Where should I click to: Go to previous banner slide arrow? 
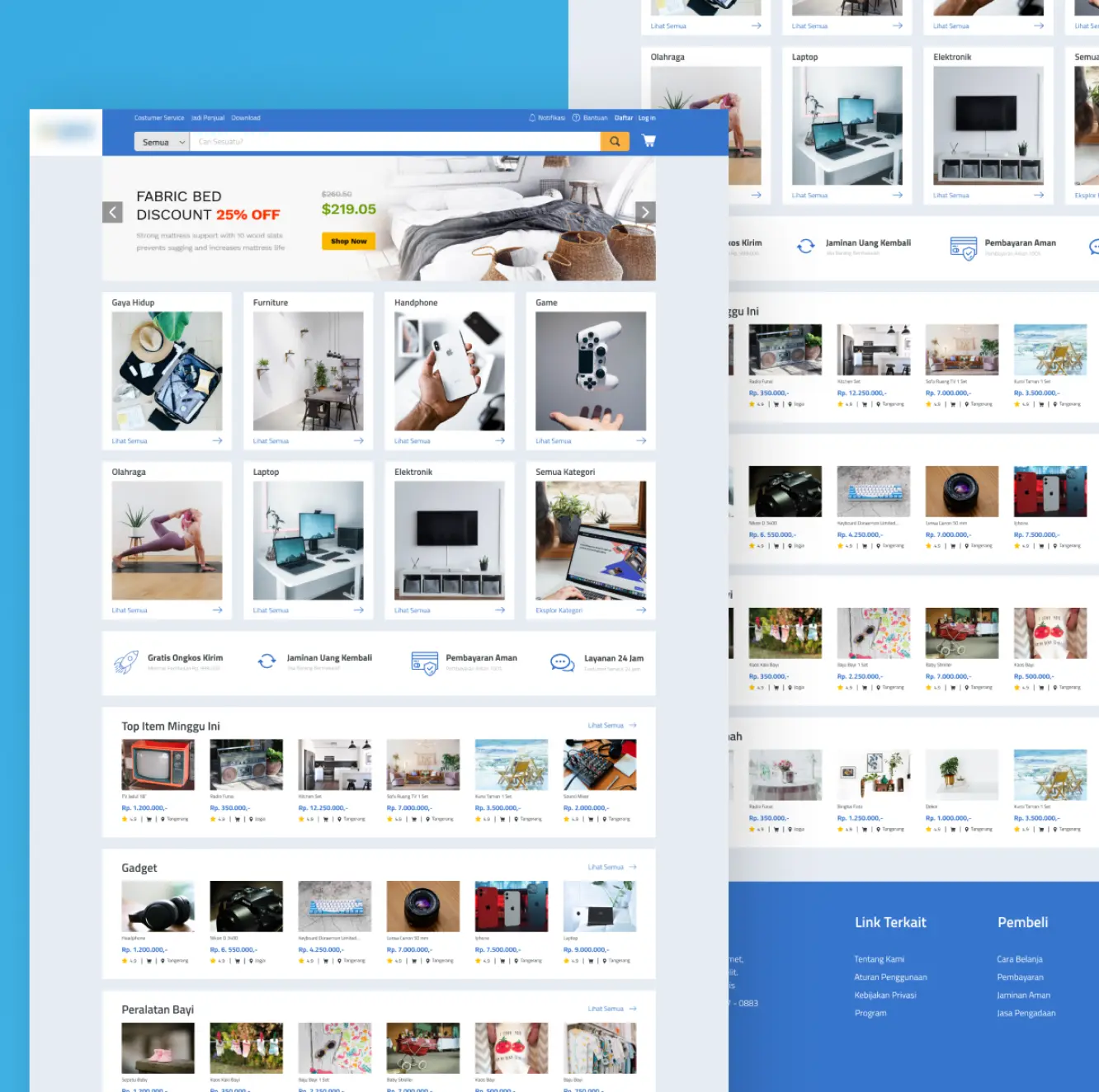(112, 212)
